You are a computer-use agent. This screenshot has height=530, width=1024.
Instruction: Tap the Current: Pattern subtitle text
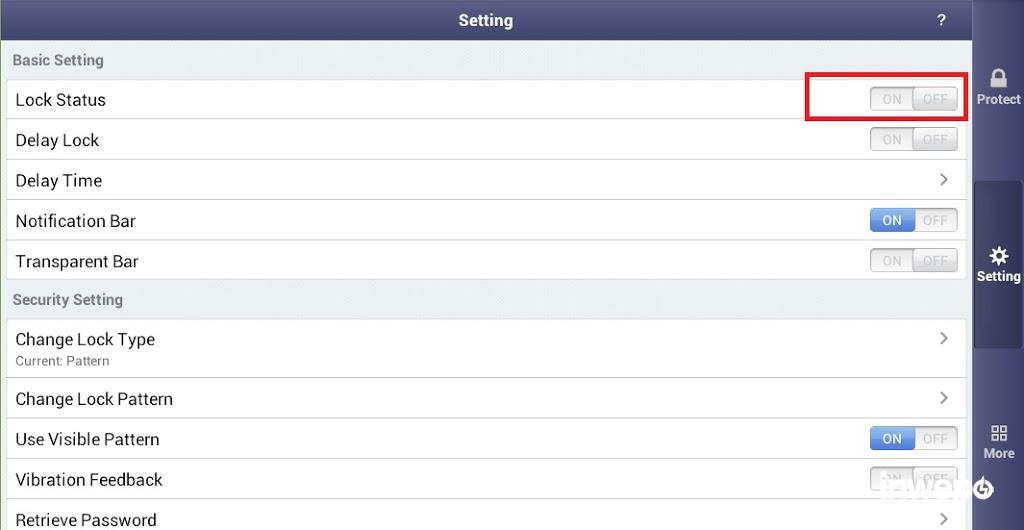pyautogui.click(x=62, y=361)
